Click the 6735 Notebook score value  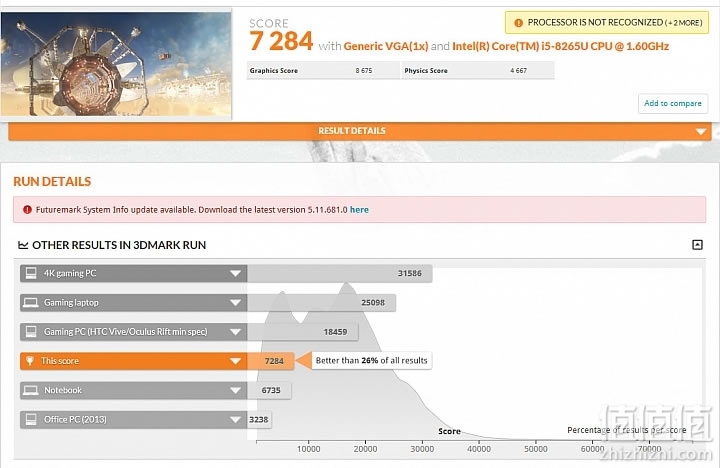(271, 390)
